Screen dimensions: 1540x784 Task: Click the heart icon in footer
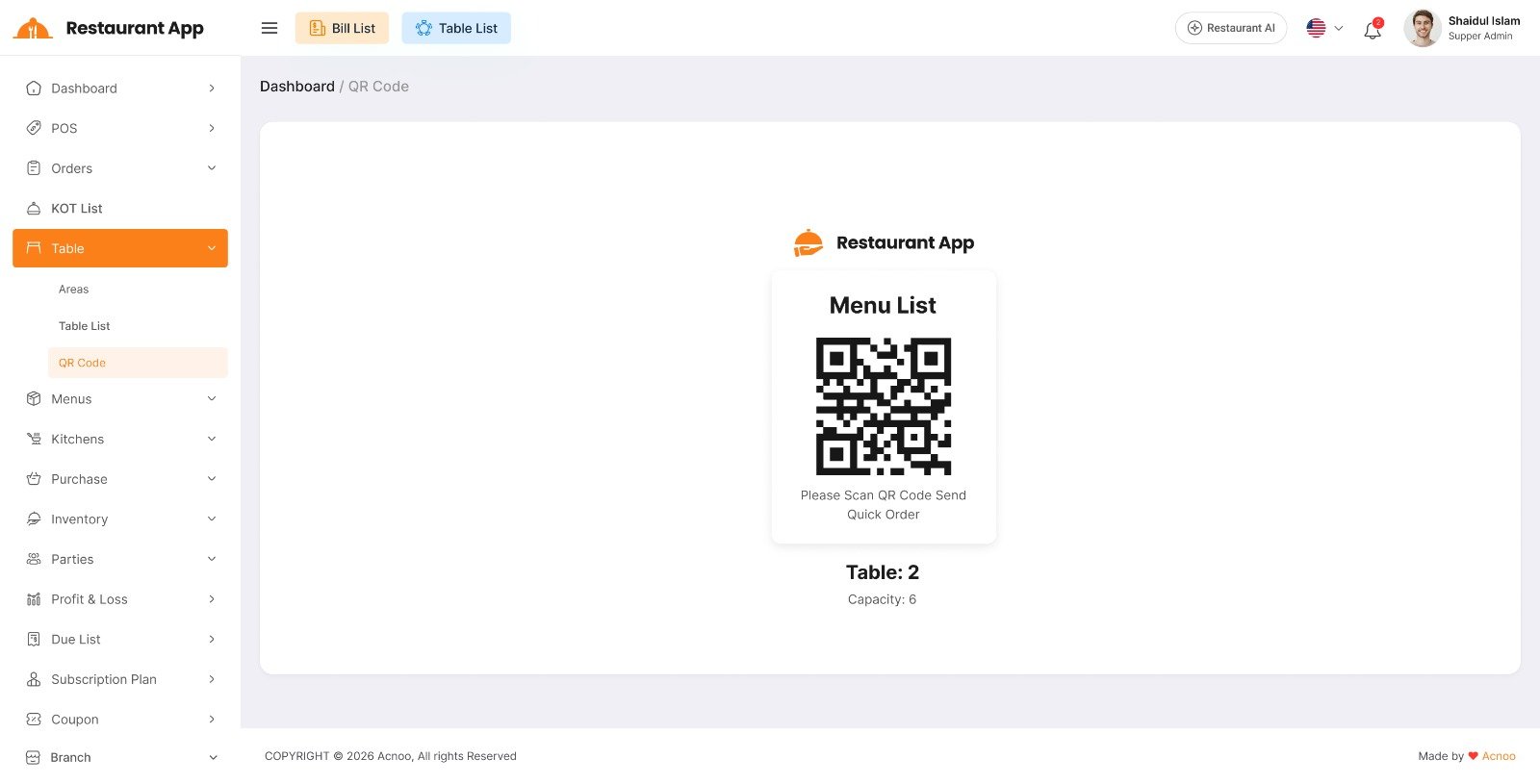(1473, 756)
